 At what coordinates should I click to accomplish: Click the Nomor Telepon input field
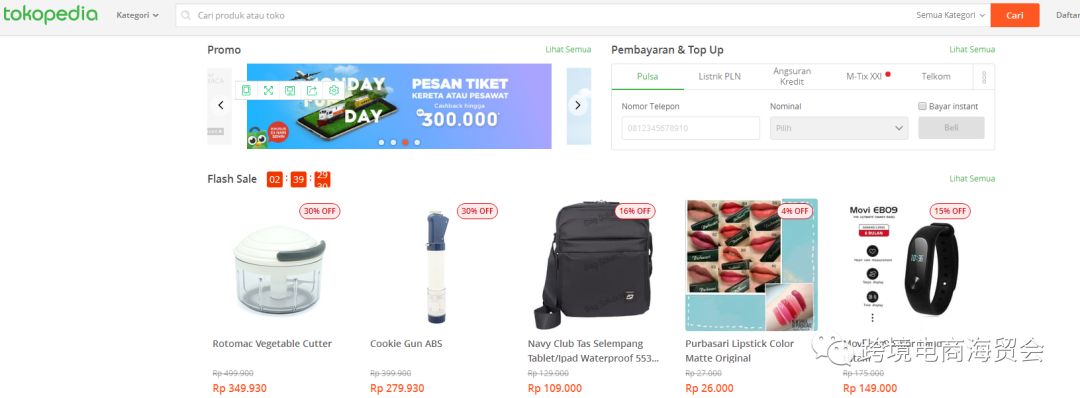690,128
